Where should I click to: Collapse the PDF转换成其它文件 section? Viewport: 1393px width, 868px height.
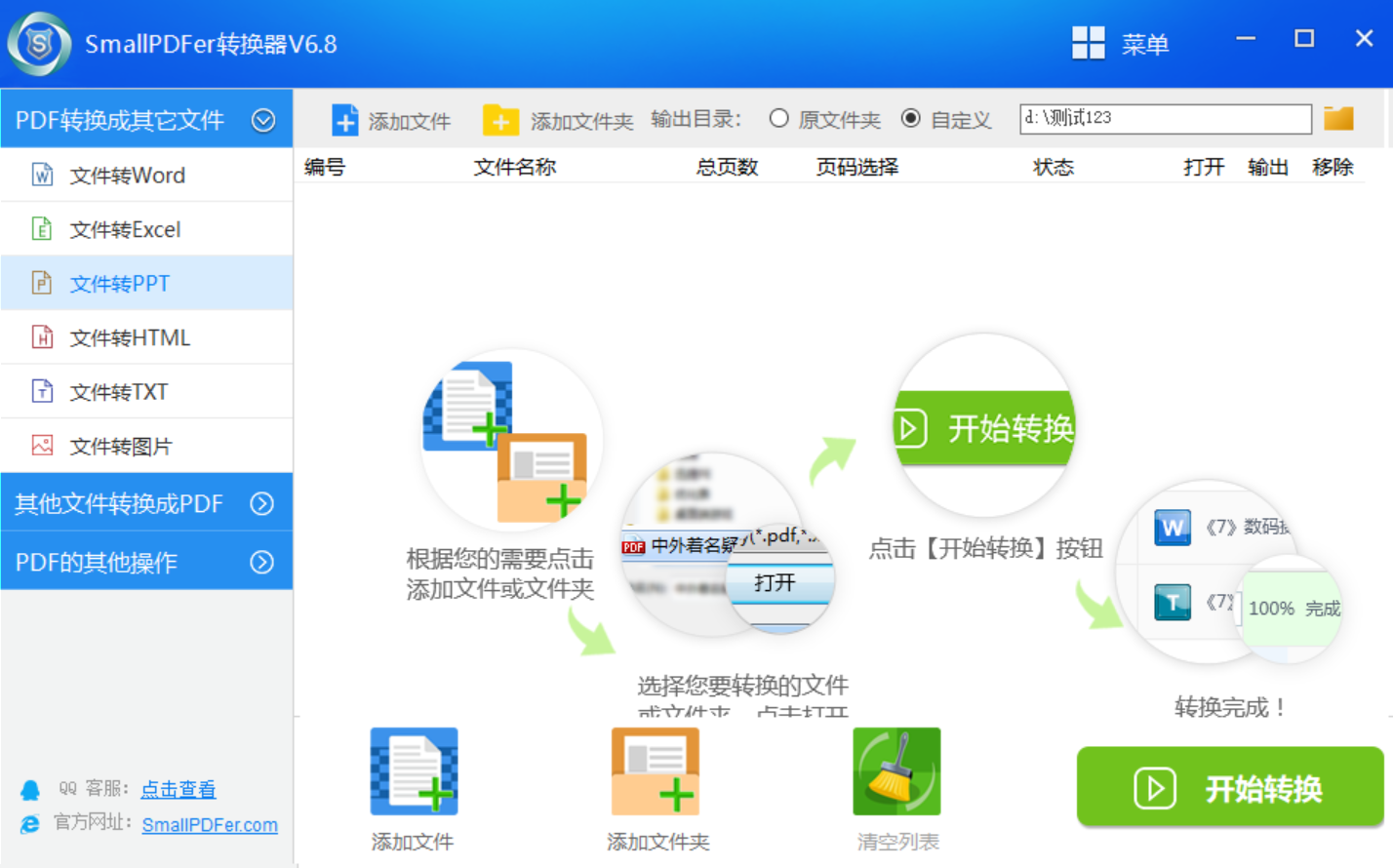coord(263,120)
